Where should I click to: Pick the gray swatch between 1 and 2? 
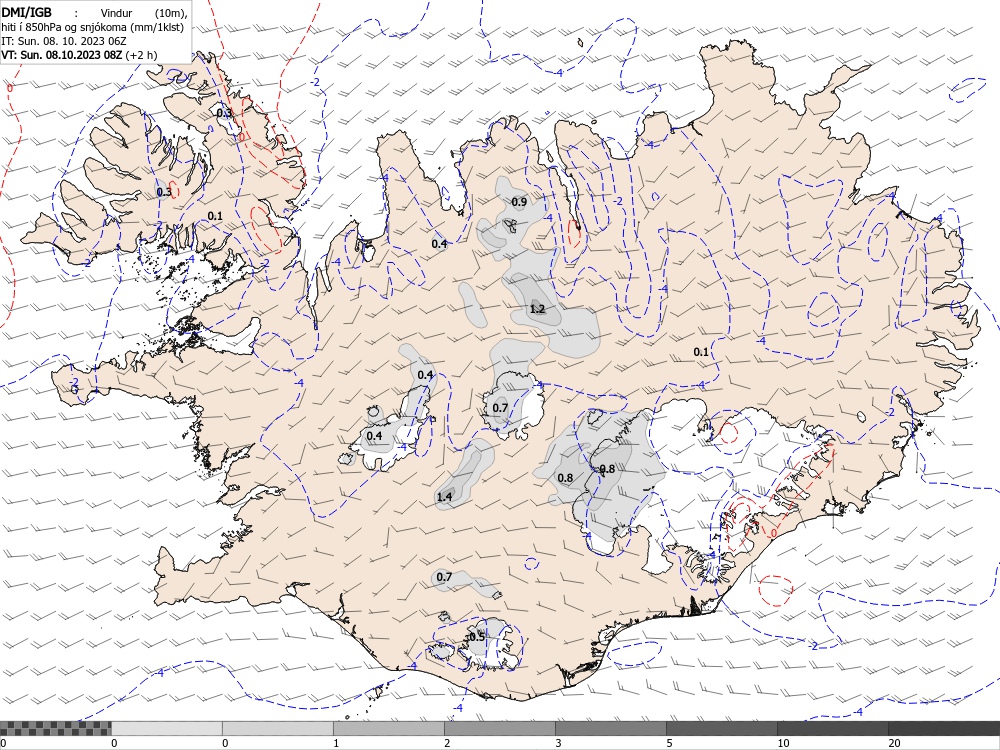coord(389,728)
